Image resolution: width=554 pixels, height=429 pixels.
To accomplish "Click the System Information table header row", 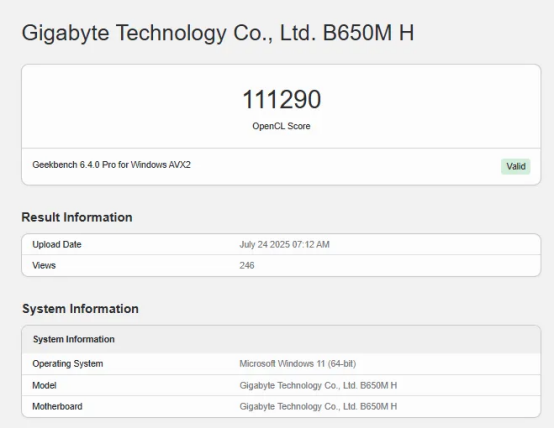I will coord(281,339).
